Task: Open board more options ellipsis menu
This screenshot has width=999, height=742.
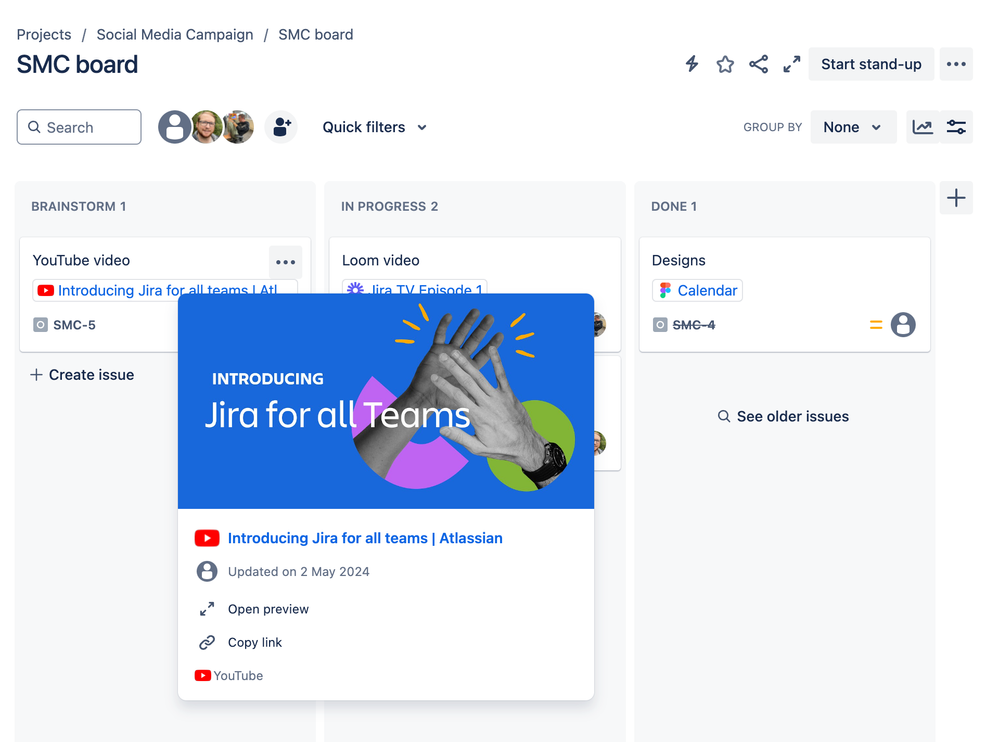Action: [956, 64]
